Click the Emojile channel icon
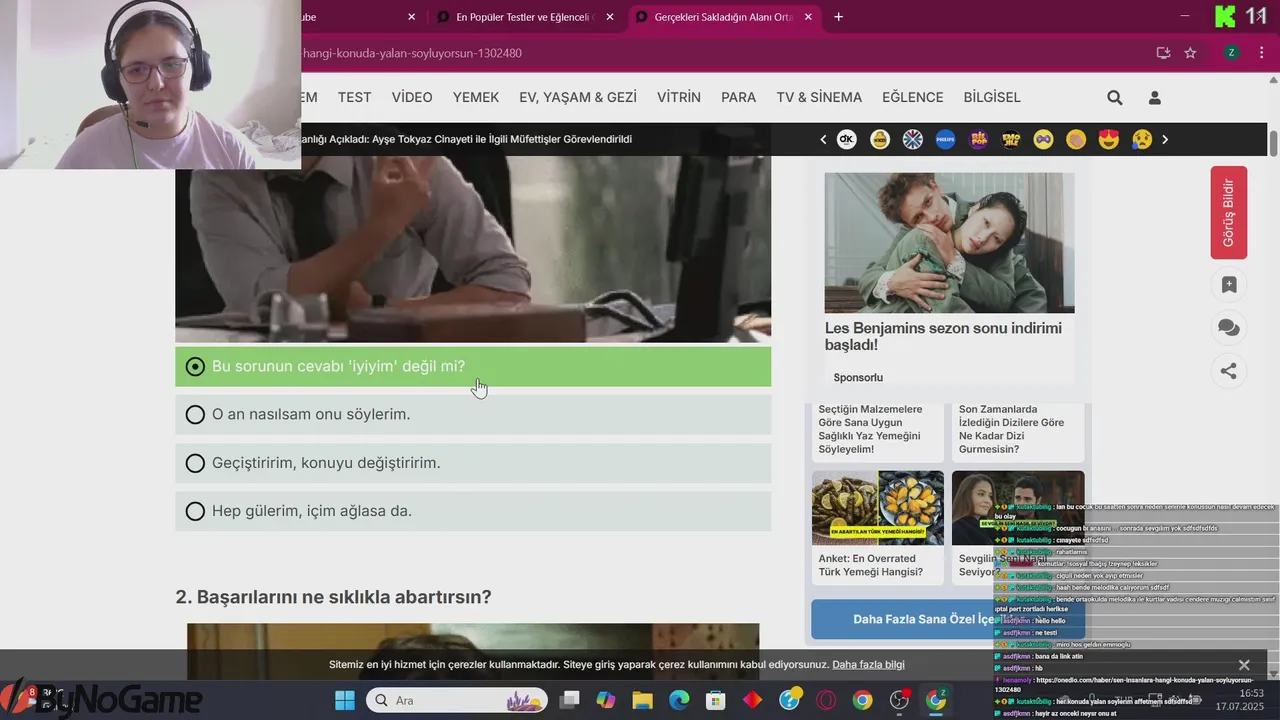The image size is (1280, 720). click(x=1011, y=140)
